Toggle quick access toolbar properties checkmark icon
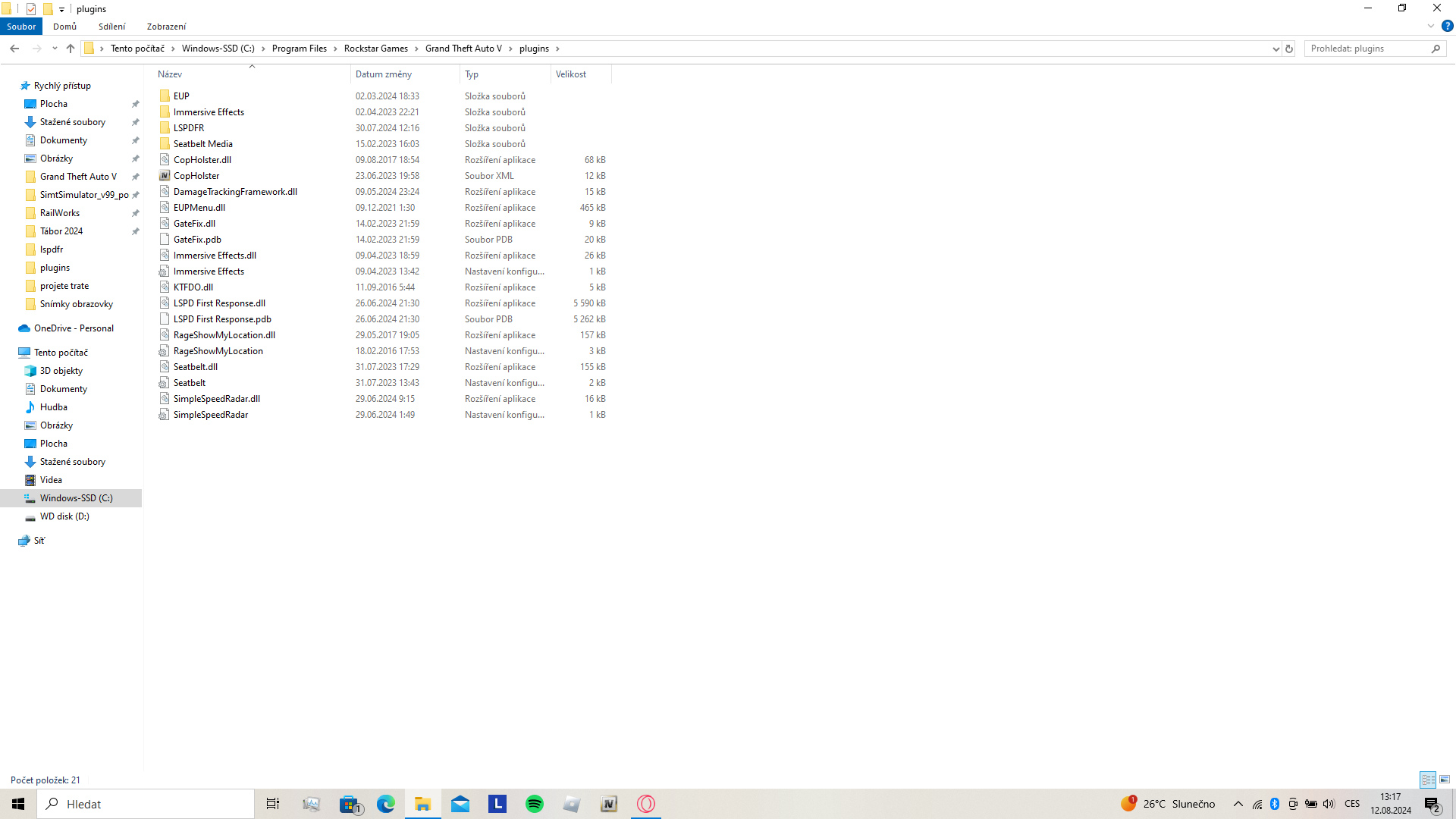 (x=31, y=9)
